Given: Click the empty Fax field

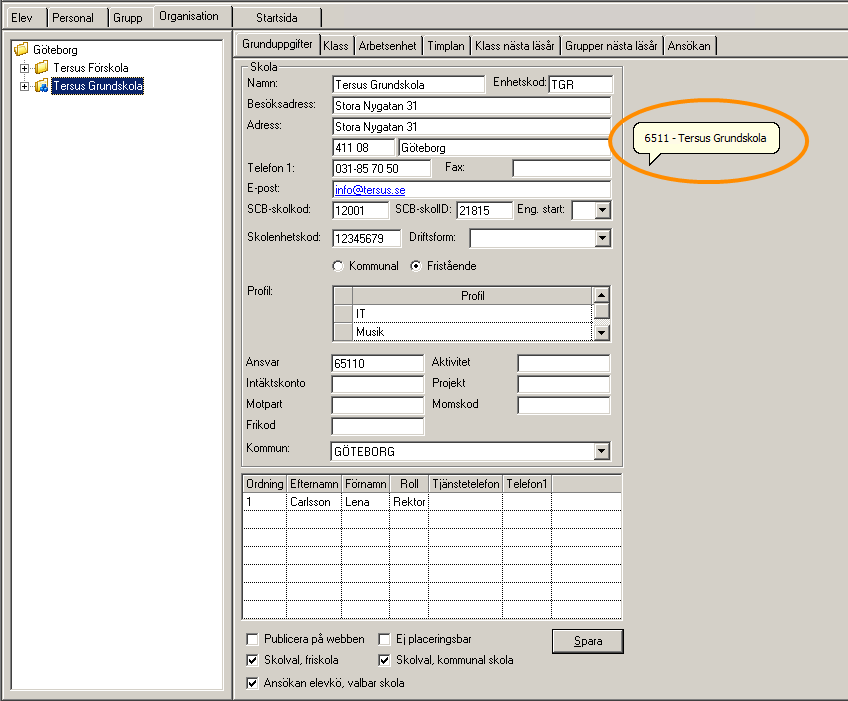Looking at the screenshot, I should pos(561,168).
